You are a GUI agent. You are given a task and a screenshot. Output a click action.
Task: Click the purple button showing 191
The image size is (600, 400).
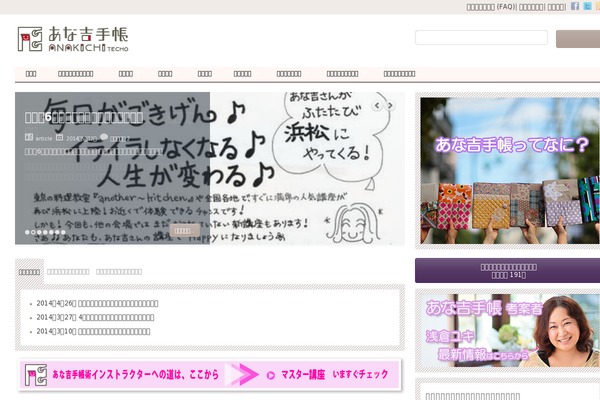tap(507, 271)
